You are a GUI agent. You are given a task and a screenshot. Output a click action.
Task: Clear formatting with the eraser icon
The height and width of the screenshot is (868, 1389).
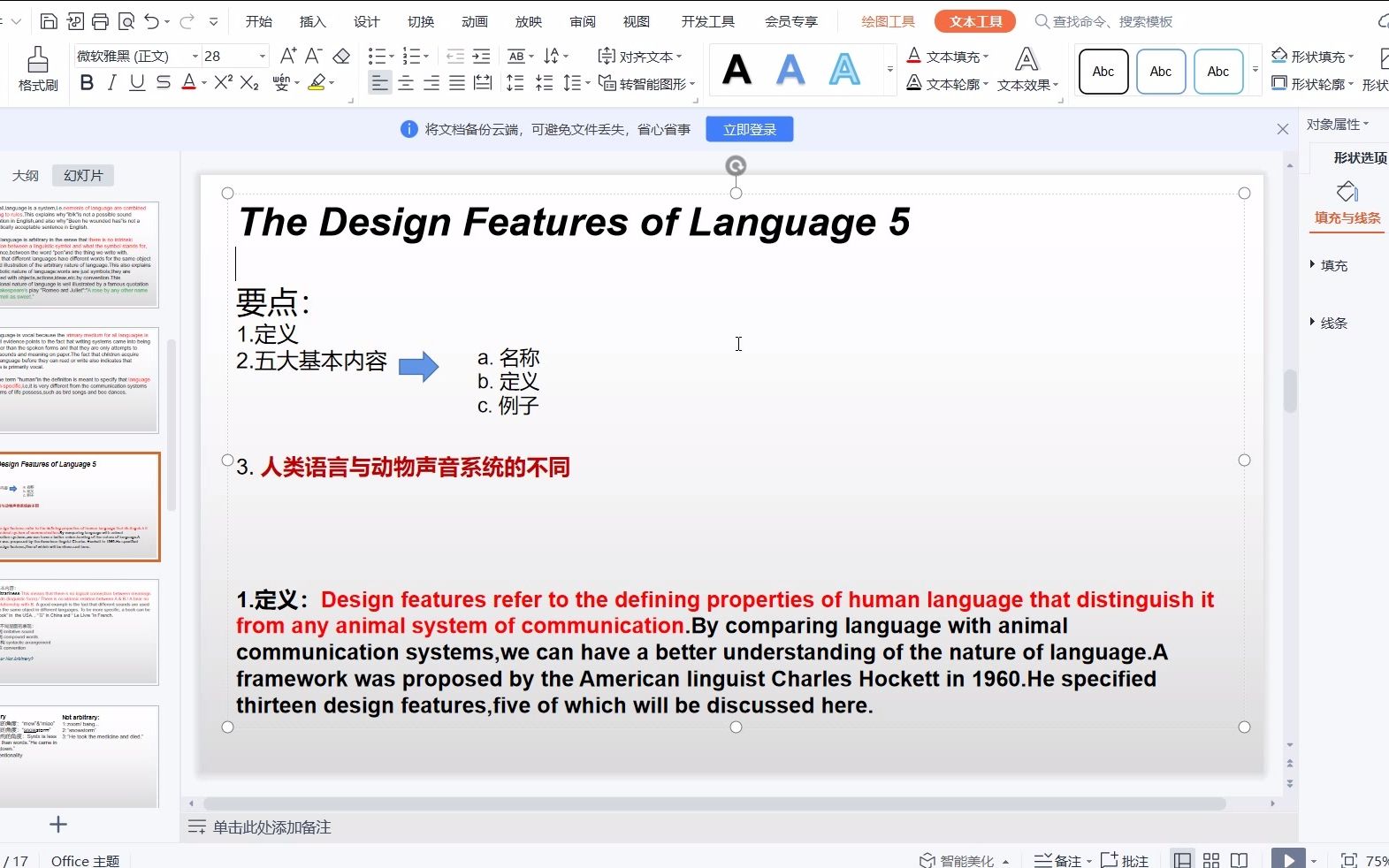point(341,56)
